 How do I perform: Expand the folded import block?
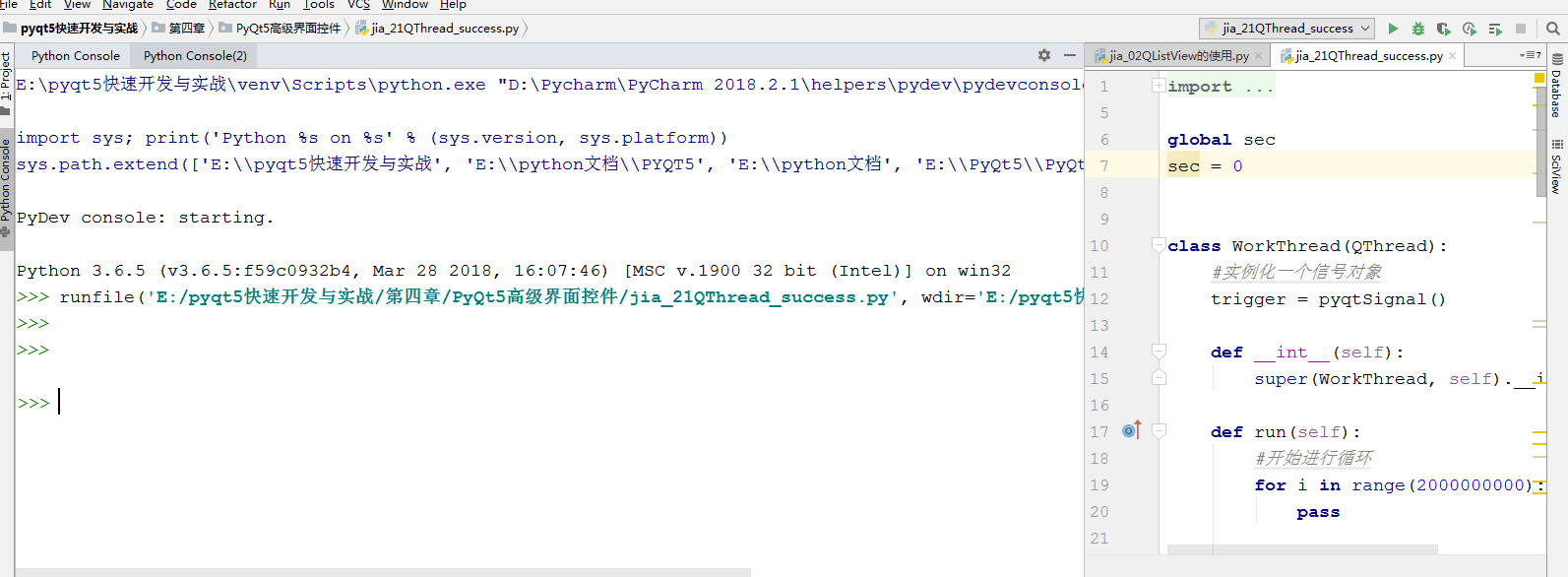pyautogui.click(x=1159, y=86)
